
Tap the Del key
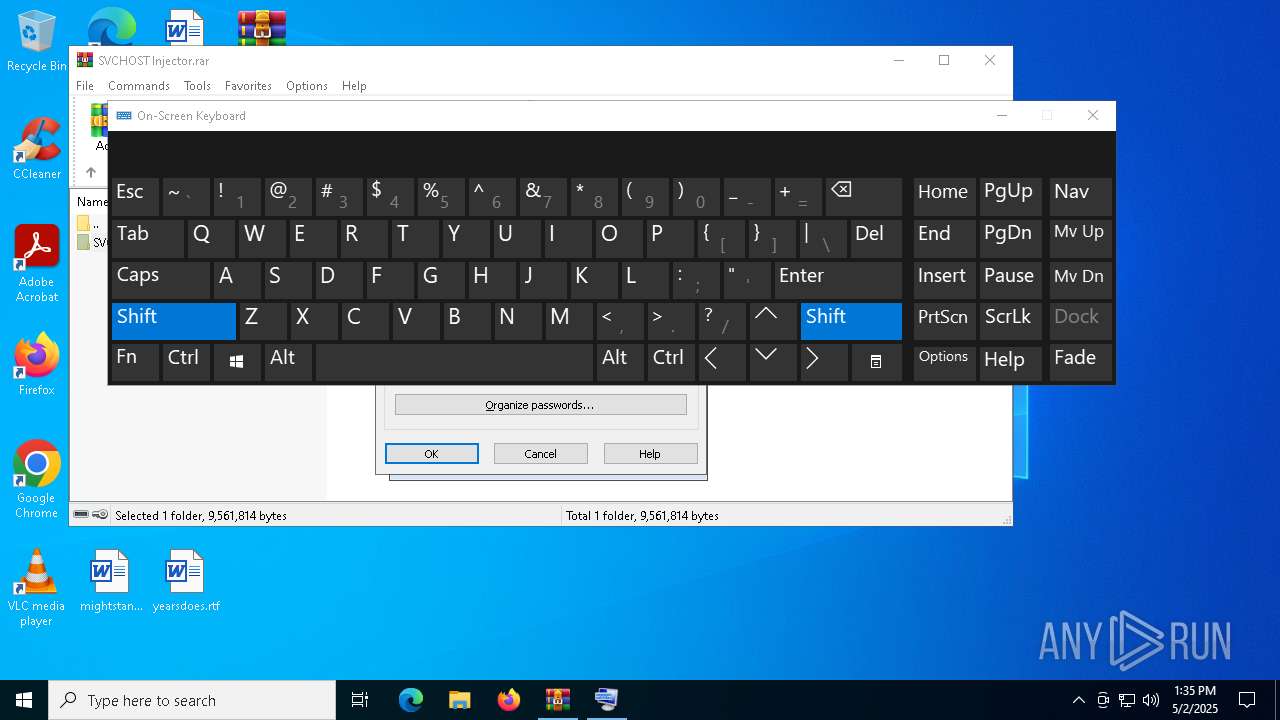pos(876,239)
